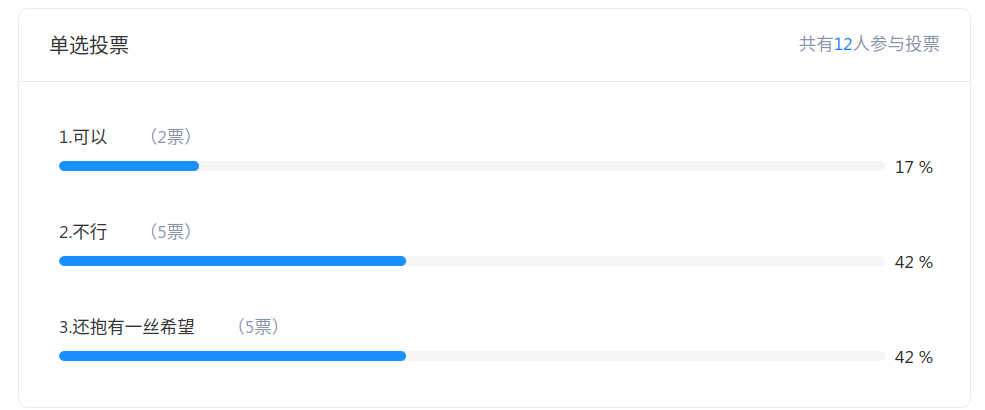Viewport: 985px width, 410px height.
Task: Click the blue filled part of 还抱有一丝希望 bar
Action: tap(232, 356)
